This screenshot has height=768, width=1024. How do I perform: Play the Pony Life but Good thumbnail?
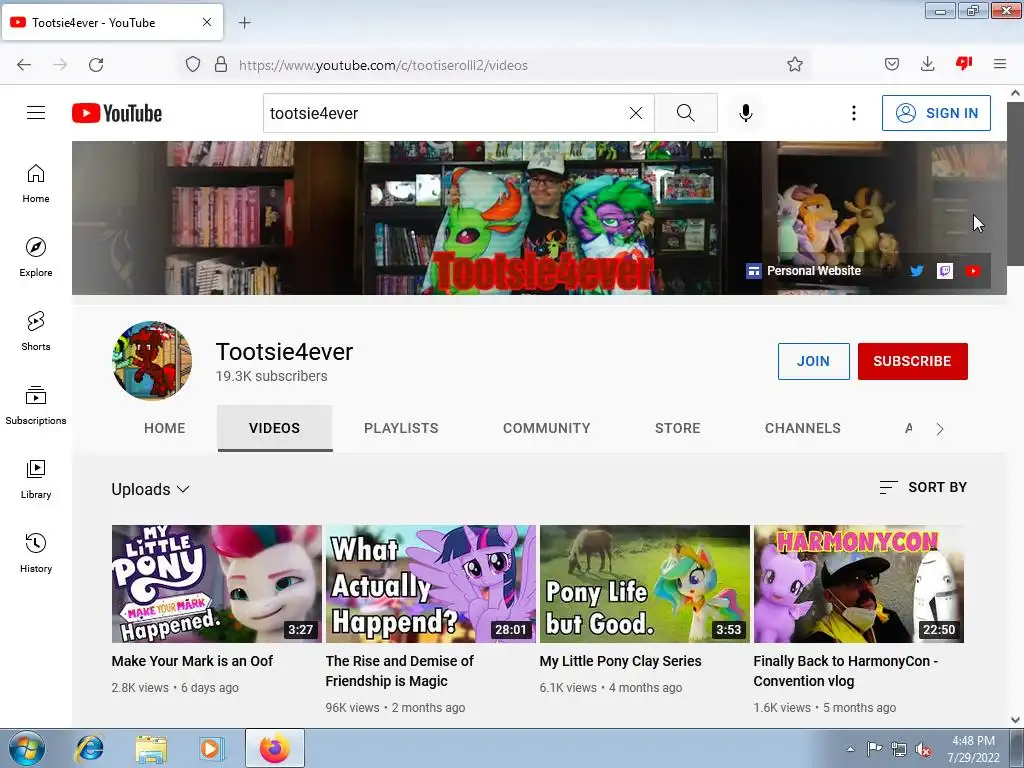coord(645,584)
